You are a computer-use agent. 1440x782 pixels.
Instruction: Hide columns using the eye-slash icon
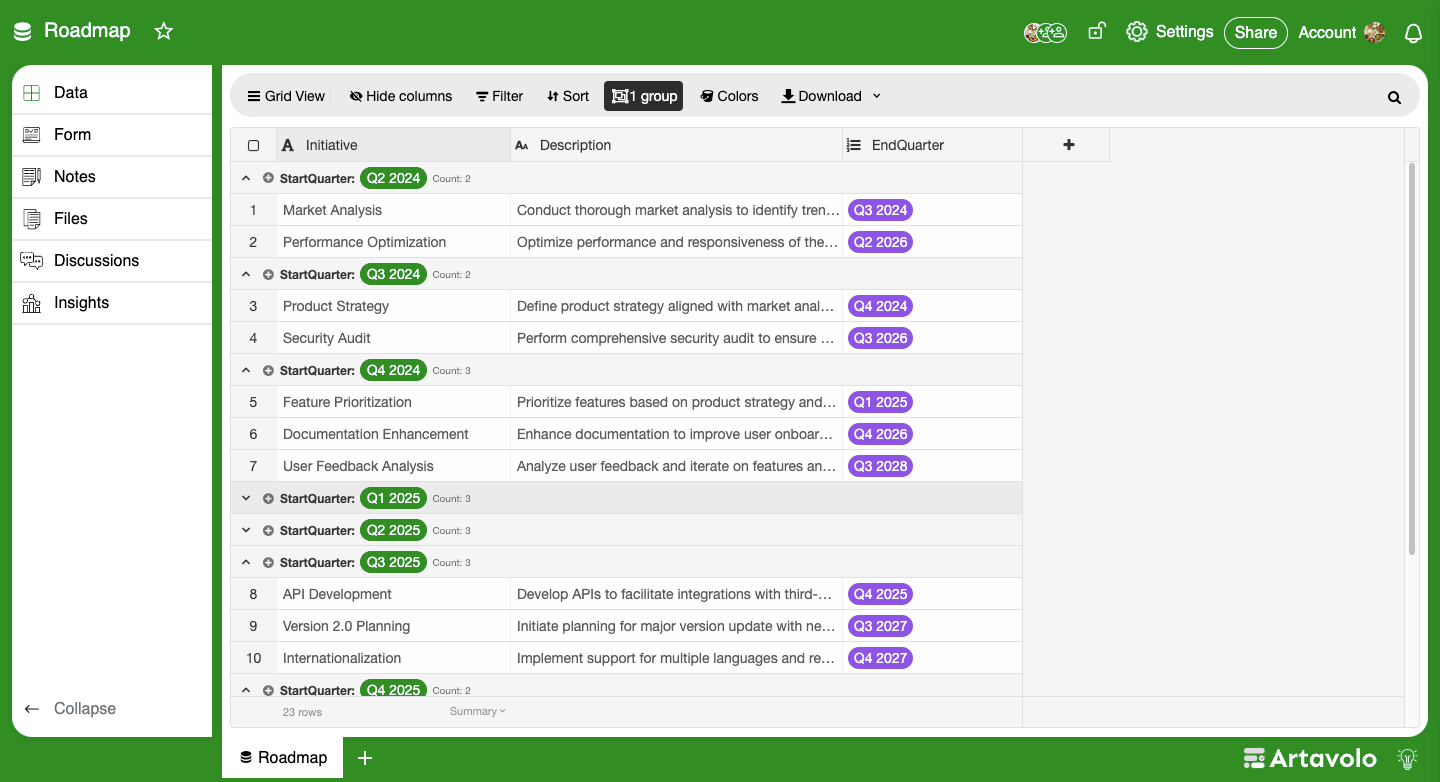(400, 95)
